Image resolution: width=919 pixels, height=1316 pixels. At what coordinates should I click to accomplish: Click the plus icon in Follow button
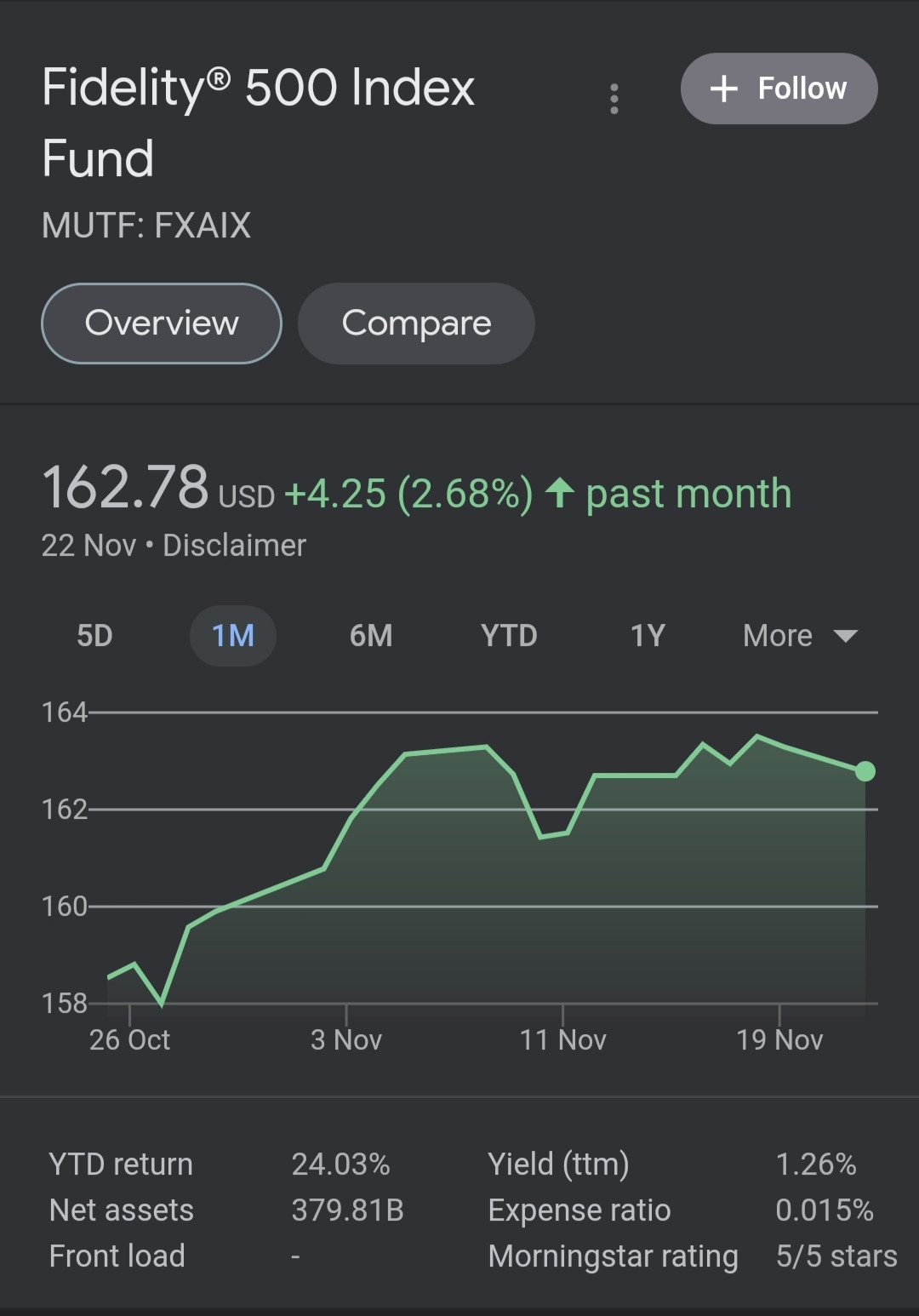pyautogui.click(x=723, y=89)
